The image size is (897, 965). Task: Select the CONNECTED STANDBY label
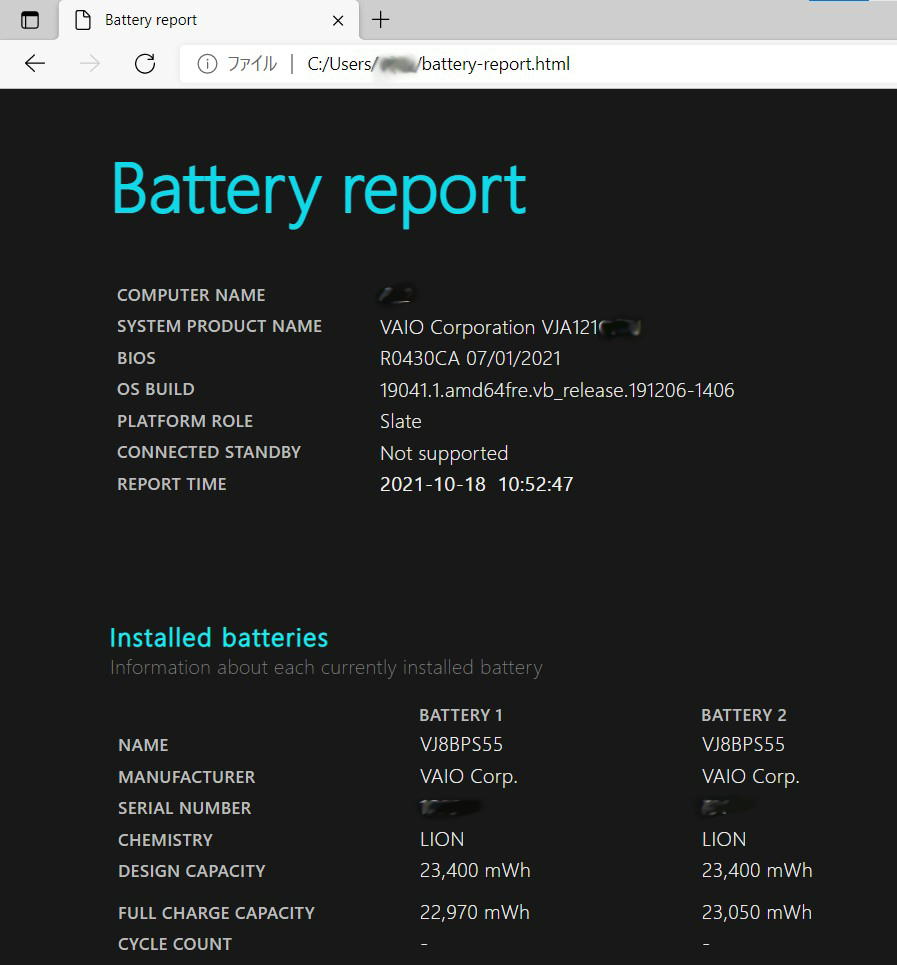tap(209, 452)
